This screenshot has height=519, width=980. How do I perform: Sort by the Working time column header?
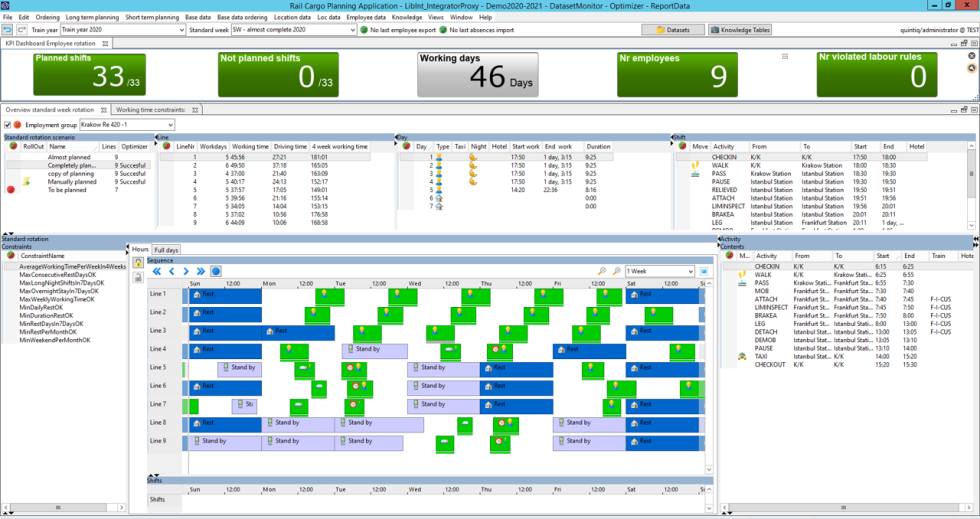click(250, 146)
